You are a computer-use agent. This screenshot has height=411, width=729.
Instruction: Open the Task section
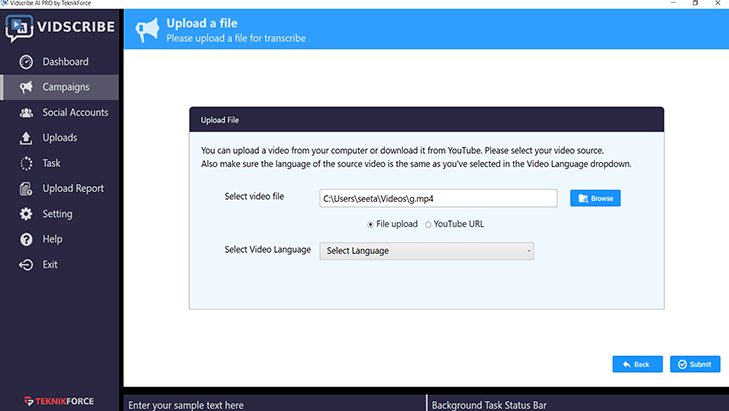(x=60, y=163)
